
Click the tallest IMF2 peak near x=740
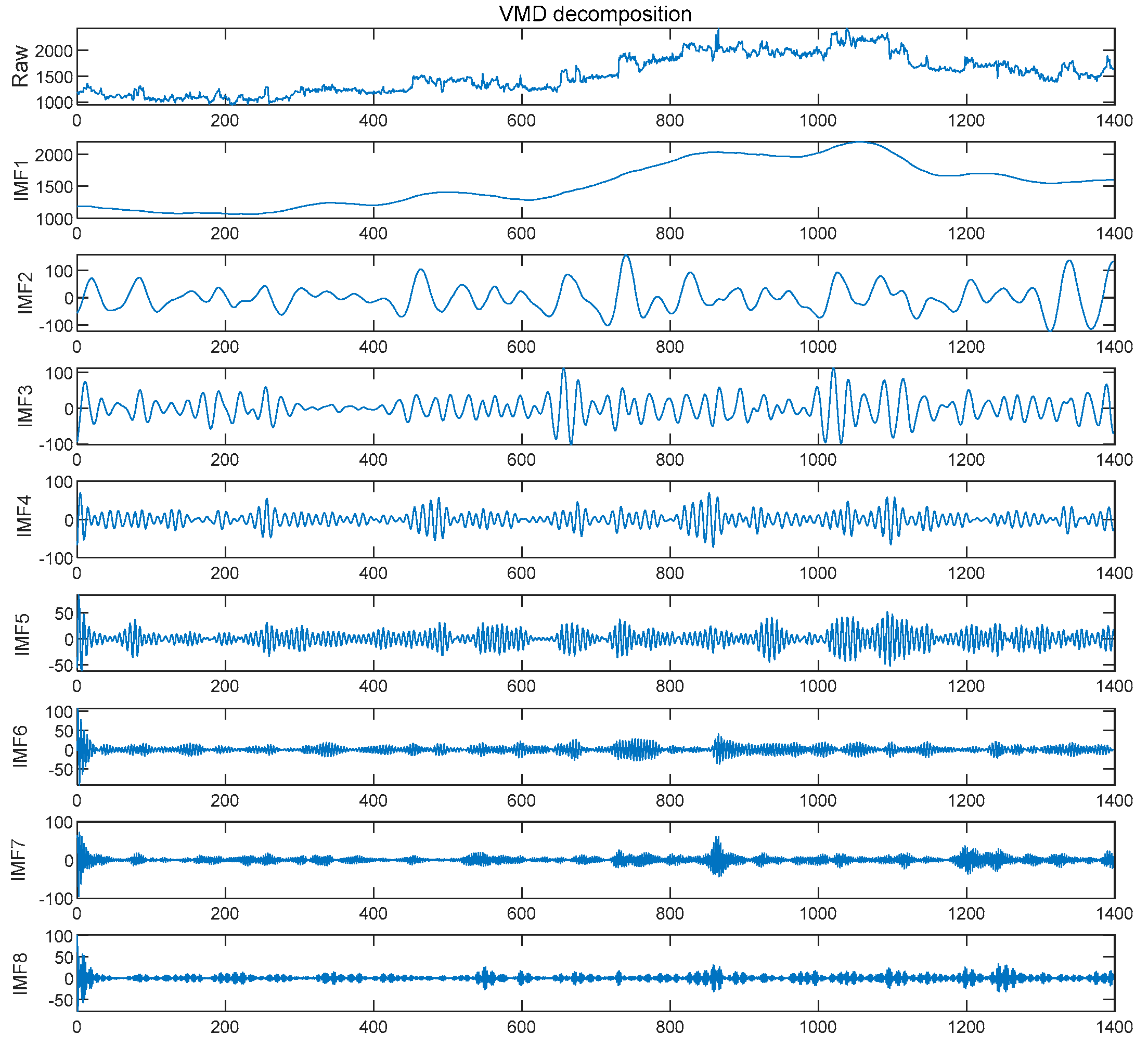626,257
